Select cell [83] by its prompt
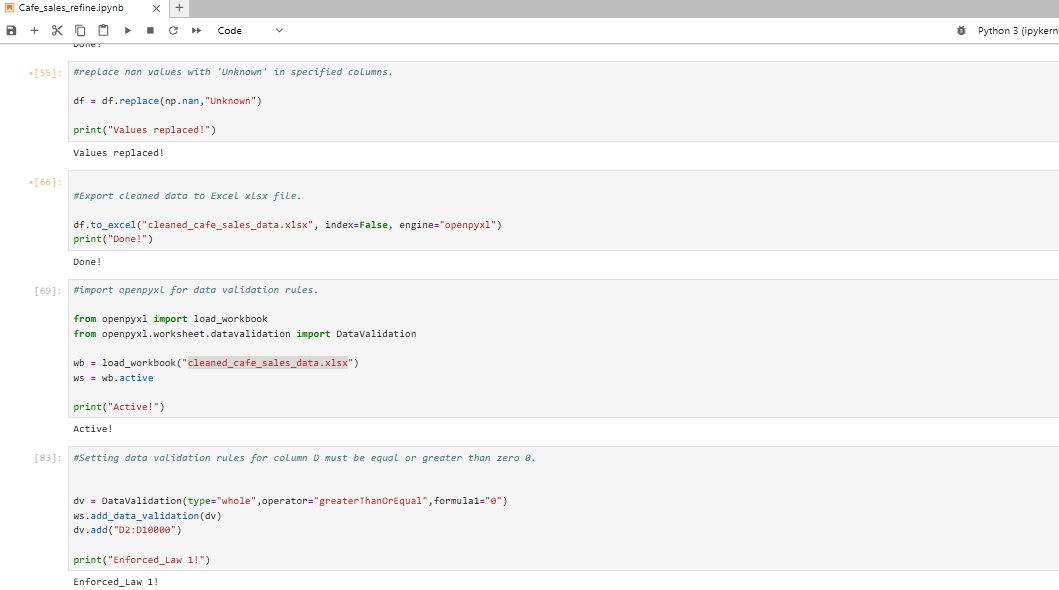This screenshot has width=1059, height=590. [47, 458]
